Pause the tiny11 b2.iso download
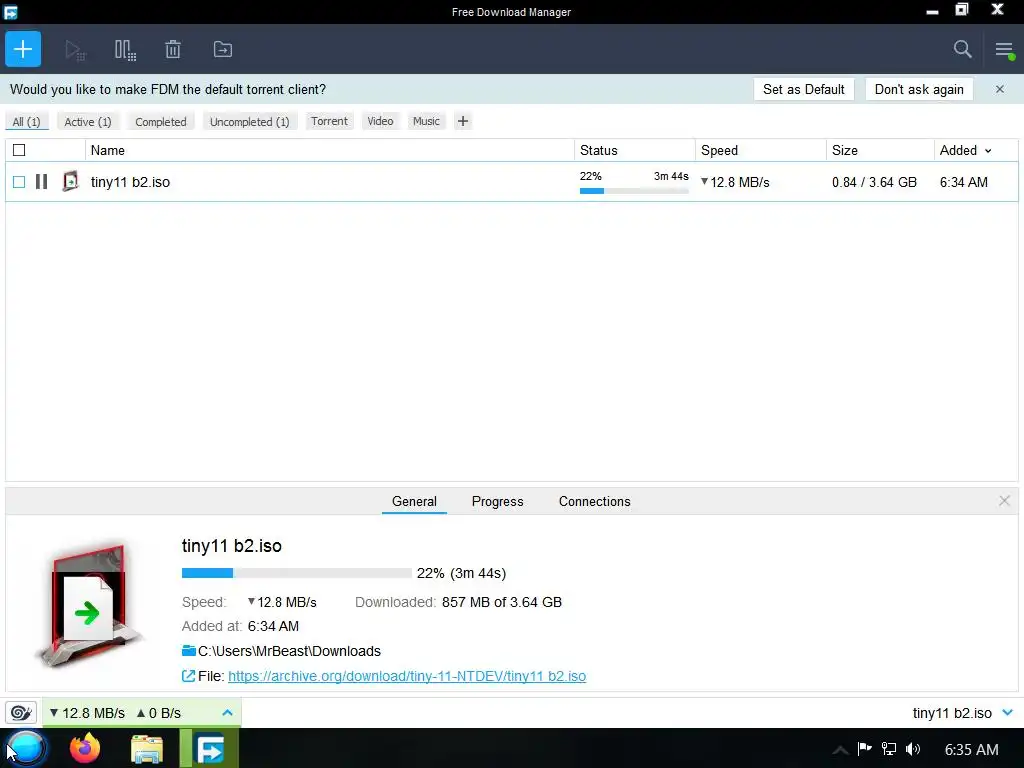The width and height of the screenshot is (1024, 768). tap(41, 182)
